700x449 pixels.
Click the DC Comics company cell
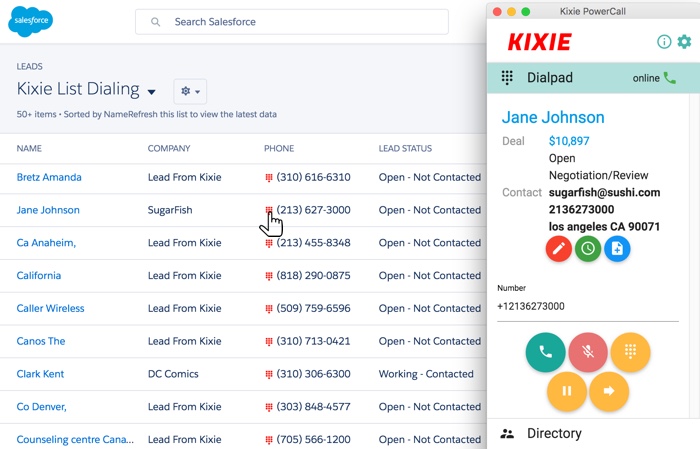pos(173,374)
